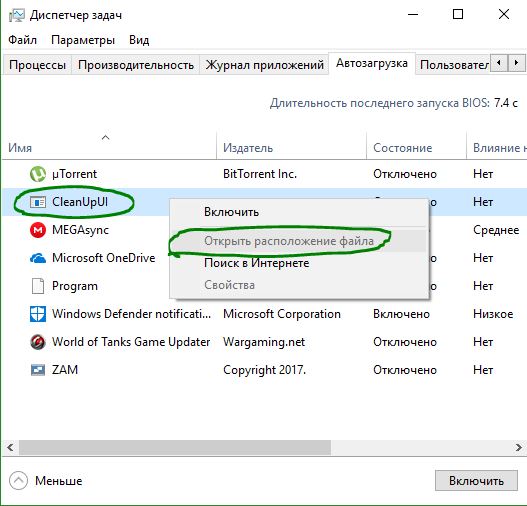Click the horizontal scrollbar thumb
This screenshot has width=527, height=506.
click(x=175, y=448)
